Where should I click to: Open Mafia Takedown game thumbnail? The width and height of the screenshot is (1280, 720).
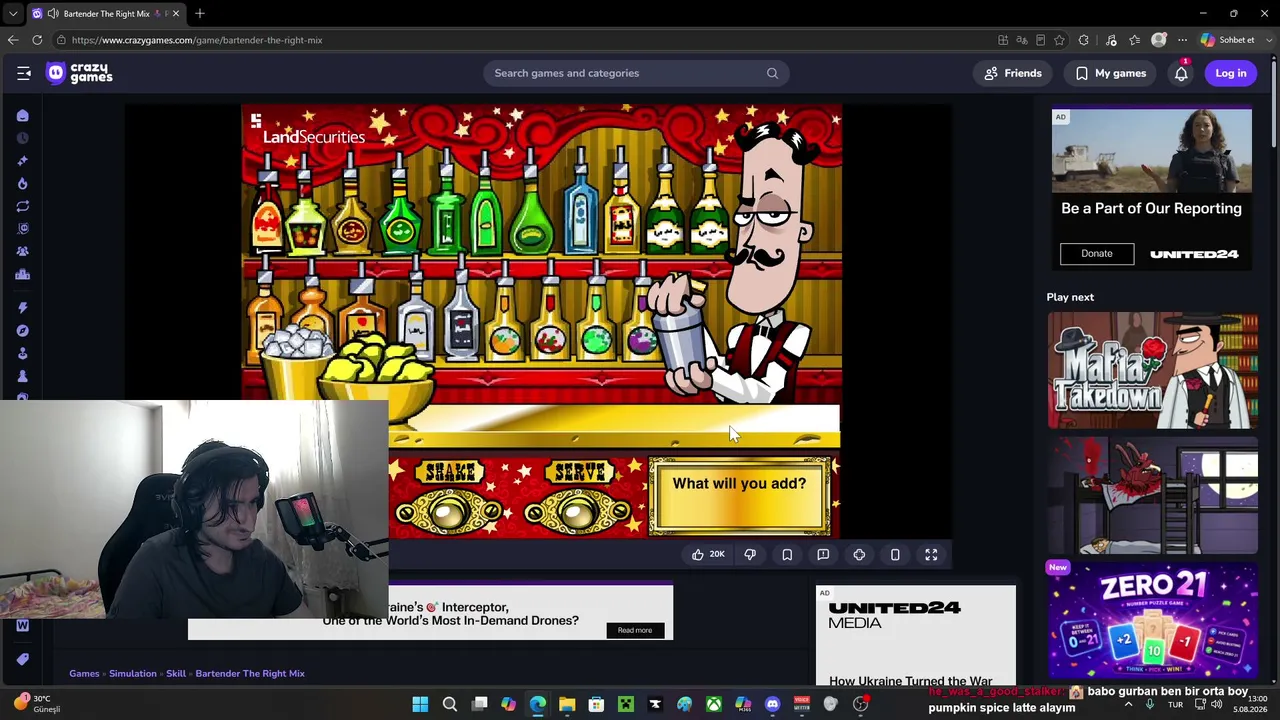point(1152,370)
